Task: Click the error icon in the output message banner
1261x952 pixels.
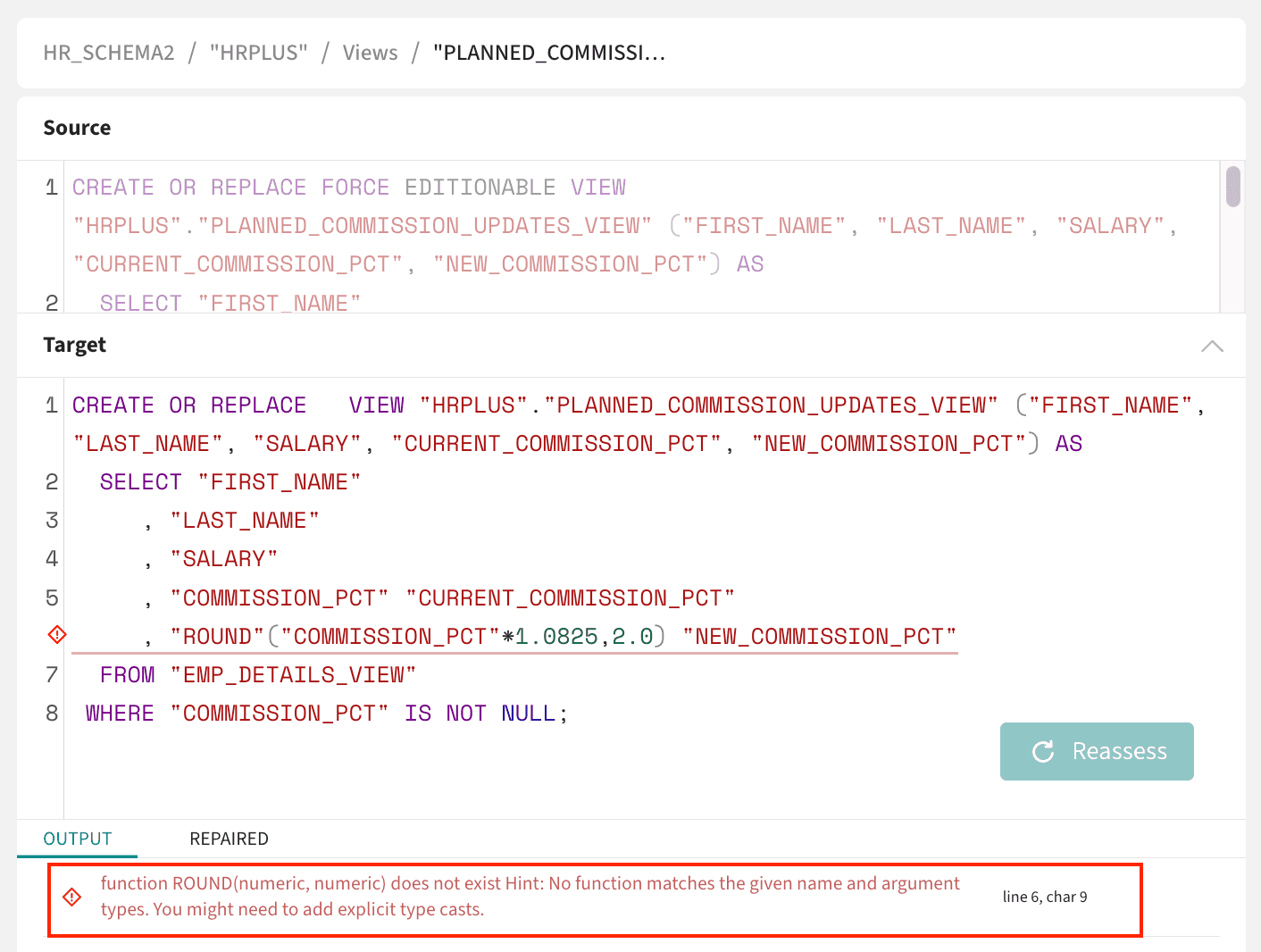Action: pos(71,897)
